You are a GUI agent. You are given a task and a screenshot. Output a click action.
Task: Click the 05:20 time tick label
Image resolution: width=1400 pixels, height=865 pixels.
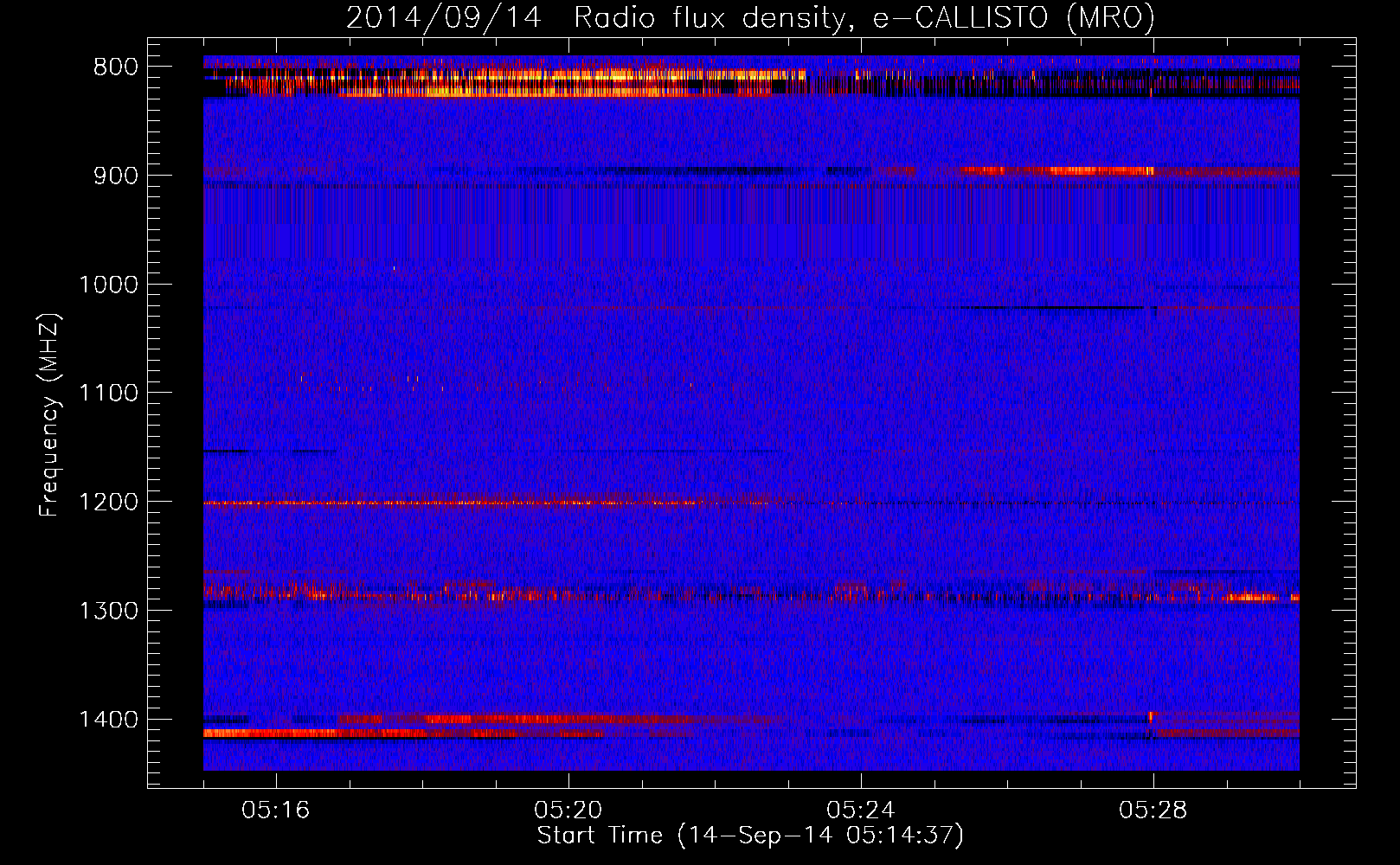coord(568,811)
